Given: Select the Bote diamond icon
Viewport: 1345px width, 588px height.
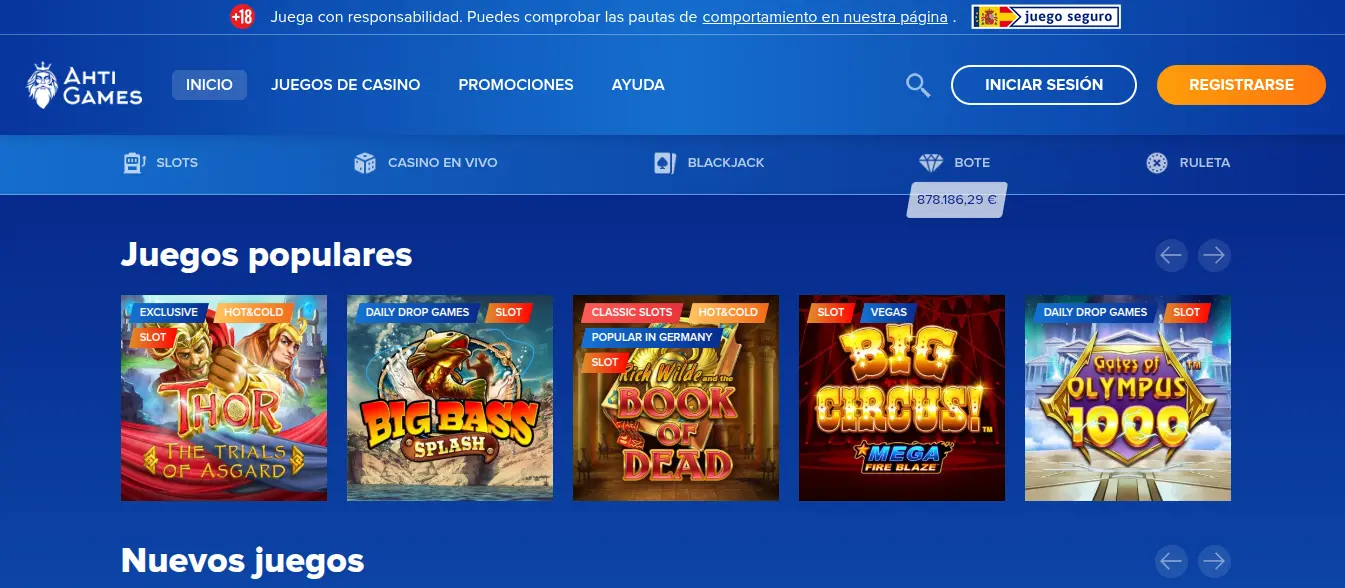Looking at the screenshot, I should click(x=931, y=163).
